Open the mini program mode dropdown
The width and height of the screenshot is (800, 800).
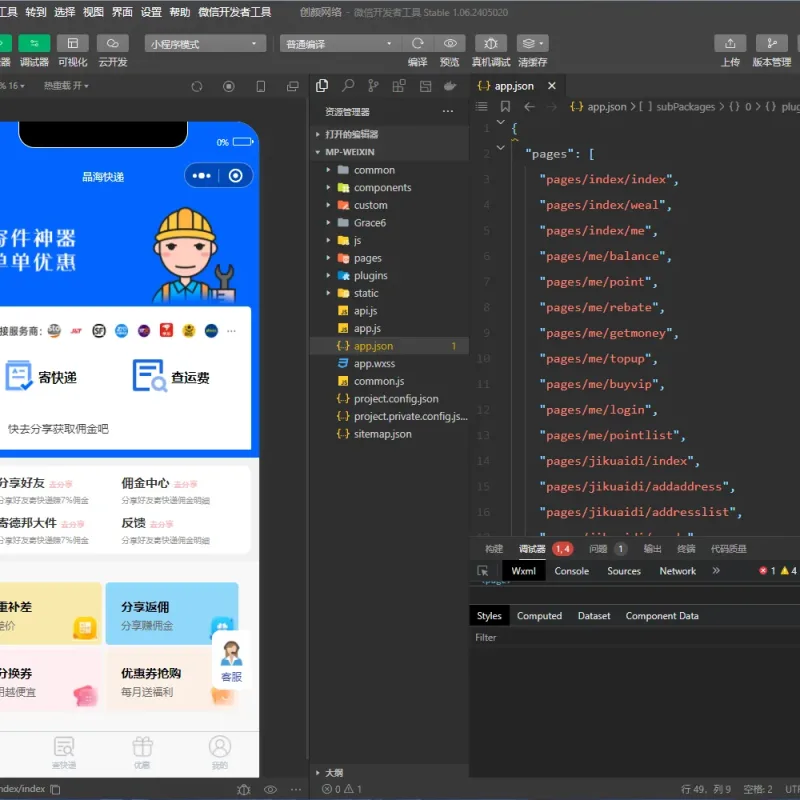click(205, 44)
